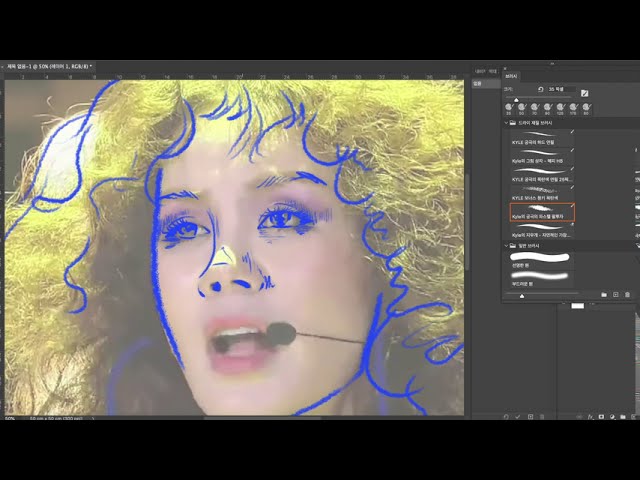640x480 pixels.
Task: Click trash icon in the lower-left panel footer
Action: pos(542,417)
